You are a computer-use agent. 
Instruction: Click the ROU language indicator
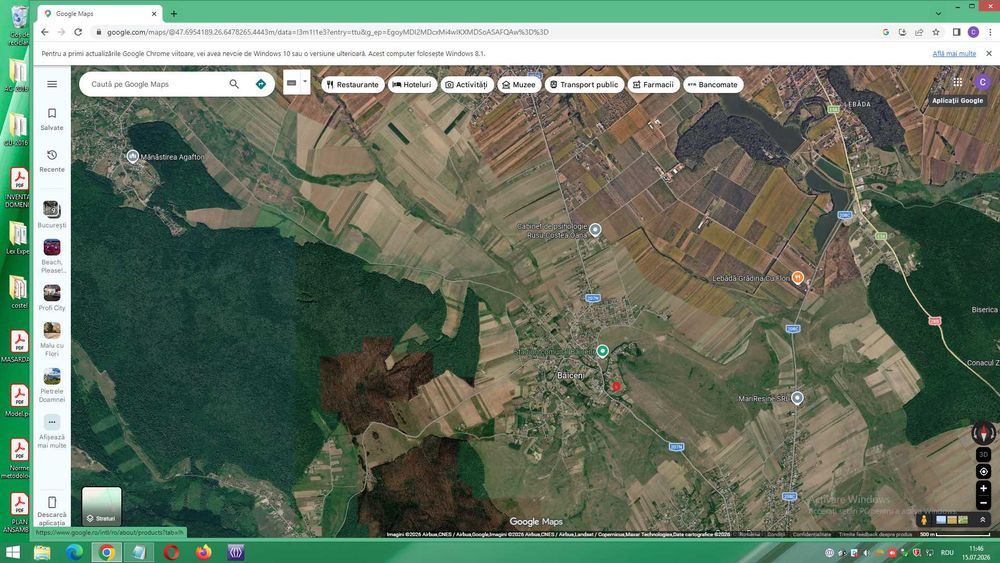(x=947, y=553)
